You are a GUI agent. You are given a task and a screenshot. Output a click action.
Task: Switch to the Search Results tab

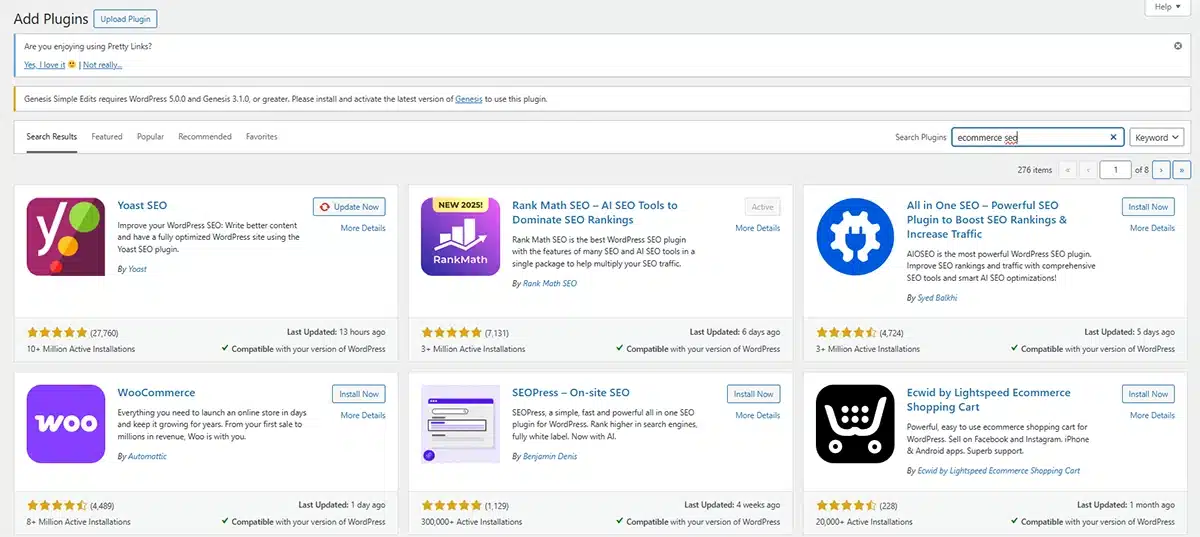click(52, 137)
